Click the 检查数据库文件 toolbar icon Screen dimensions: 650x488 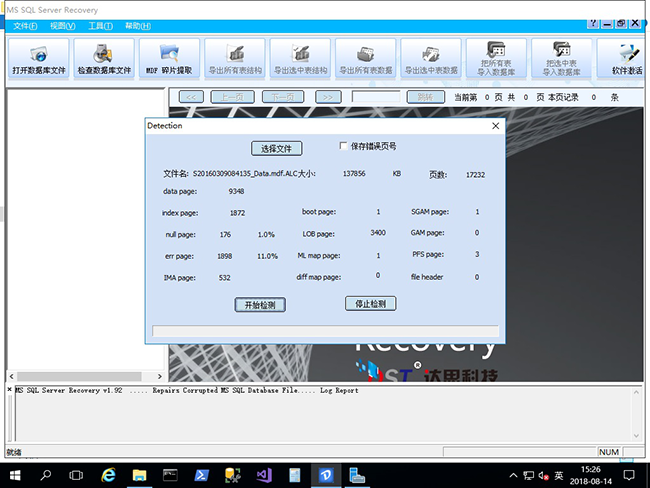105,58
